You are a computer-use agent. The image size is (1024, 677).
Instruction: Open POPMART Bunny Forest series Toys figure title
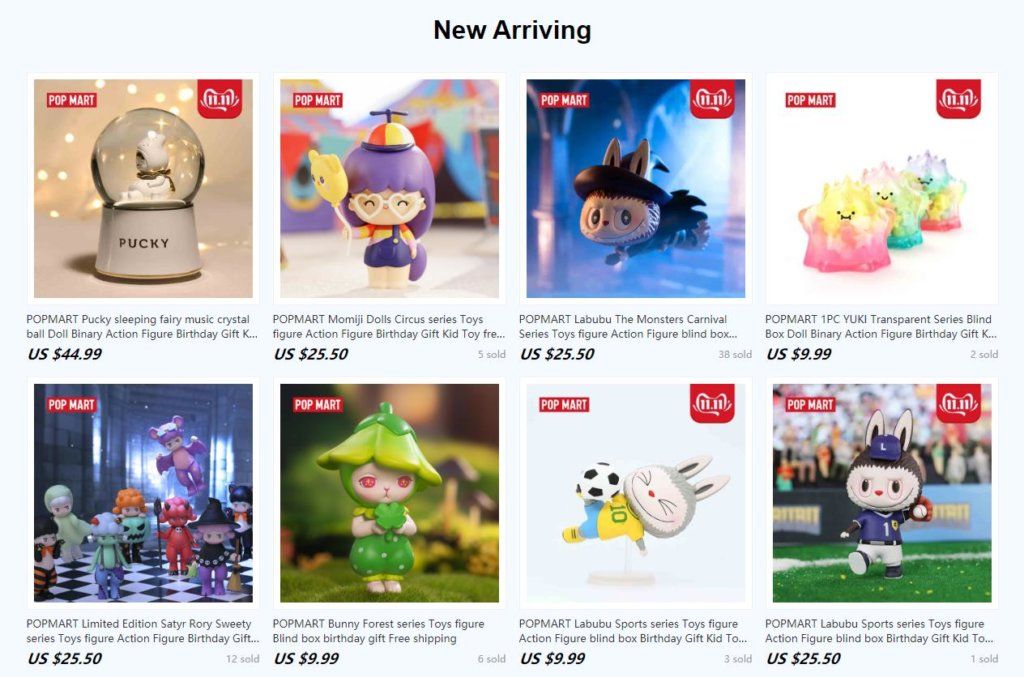click(x=379, y=631)
